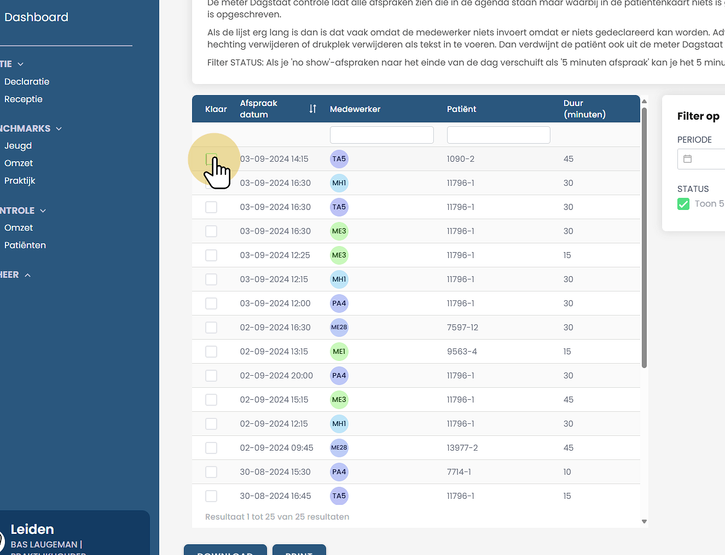Collapse the Benchmarks section chevron
Image resolution: width=725 pixels, height=555 pixels.
point(59,129)
